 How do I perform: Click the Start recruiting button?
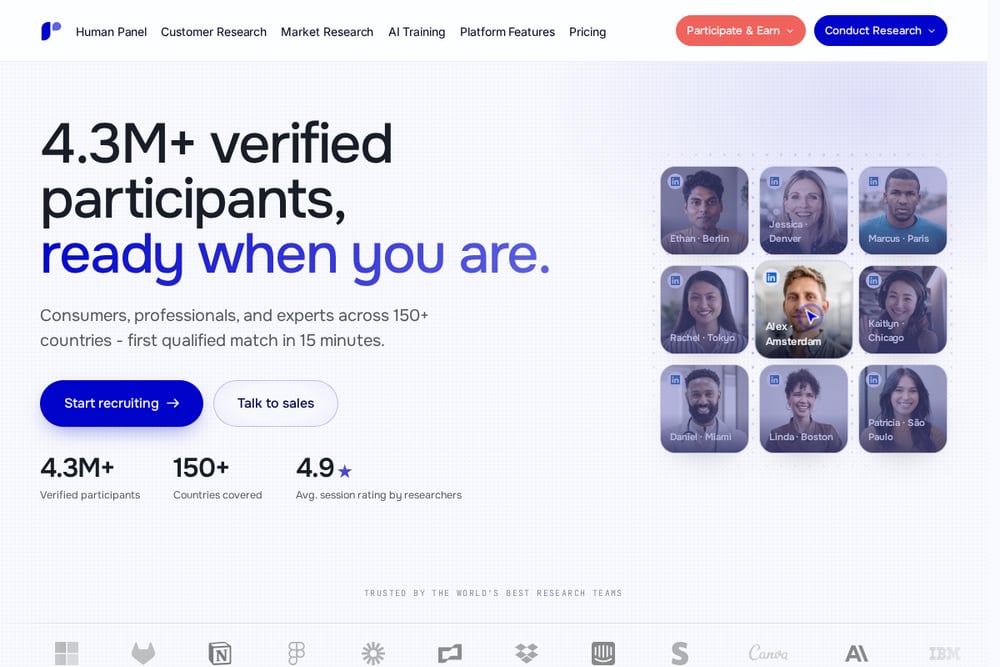[x=121, y=403]
